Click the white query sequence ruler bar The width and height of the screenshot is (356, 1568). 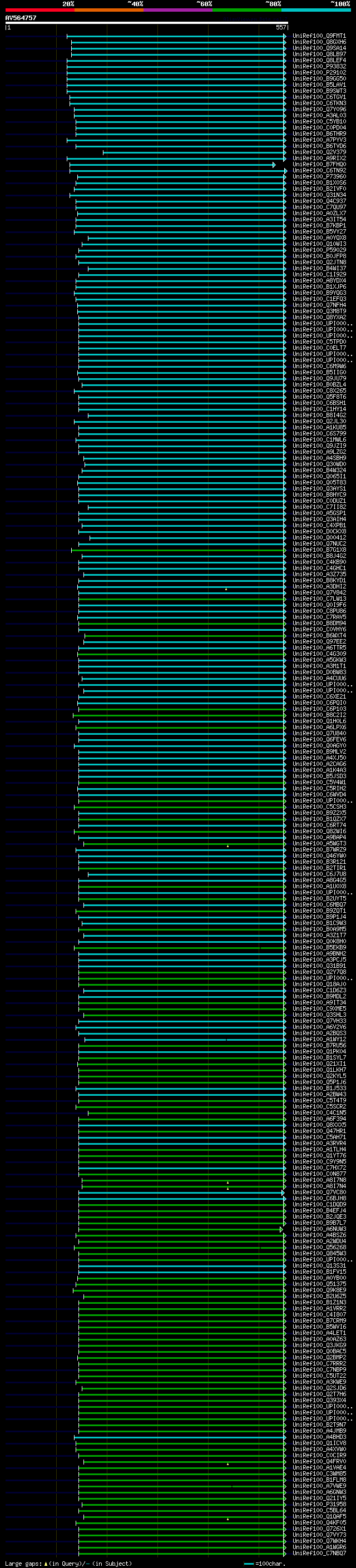click(146, 22)
